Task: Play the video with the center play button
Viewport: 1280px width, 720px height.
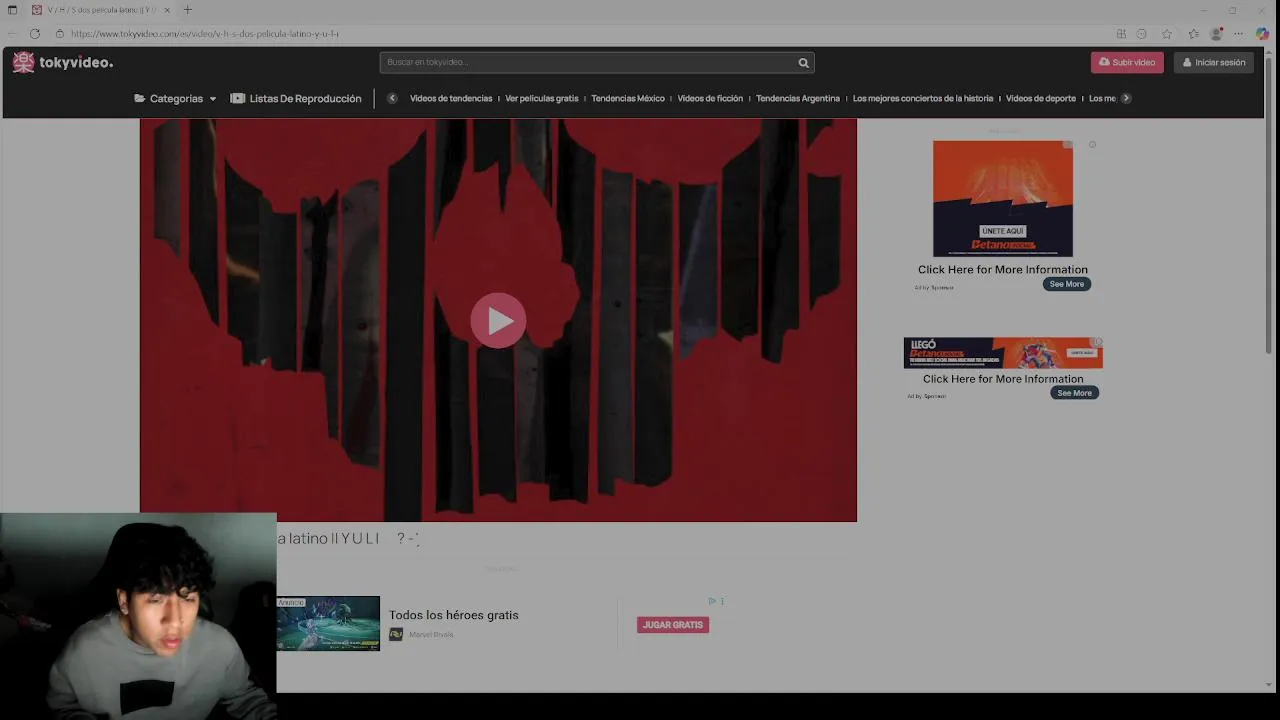Action: coord(498,320)
